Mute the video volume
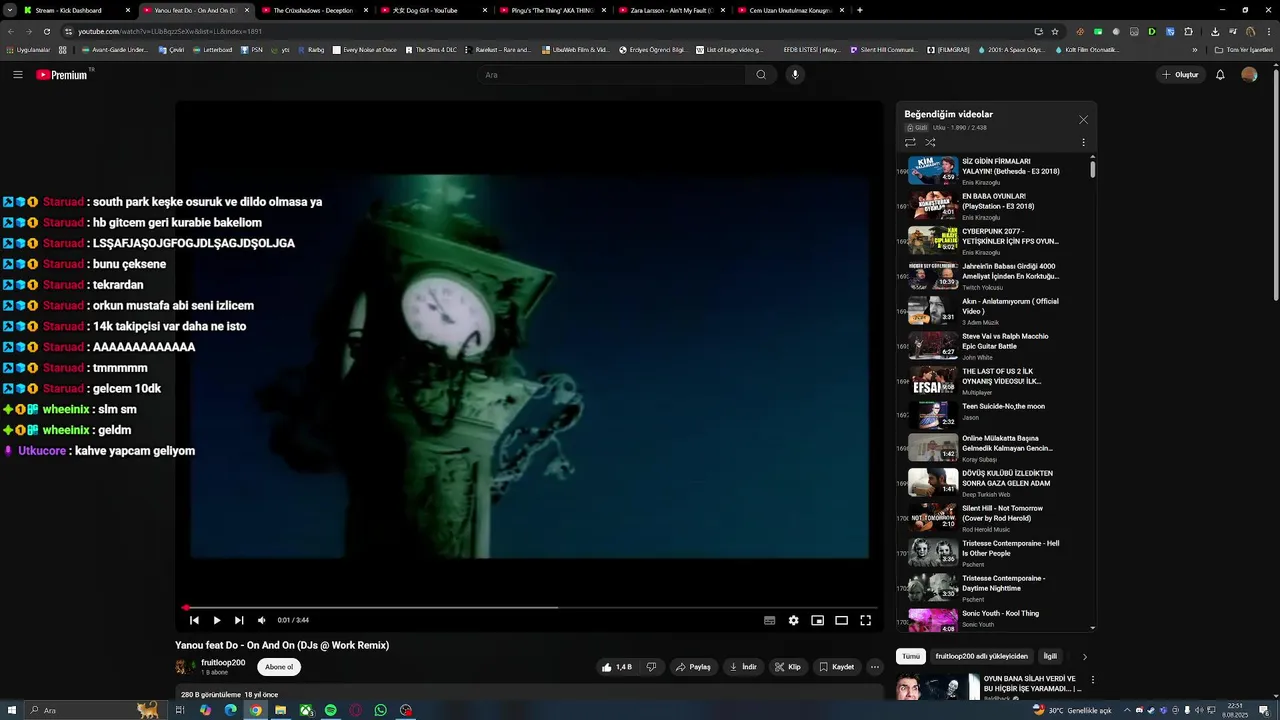Viewport: 1280px width, 720px height. (262, 620)
